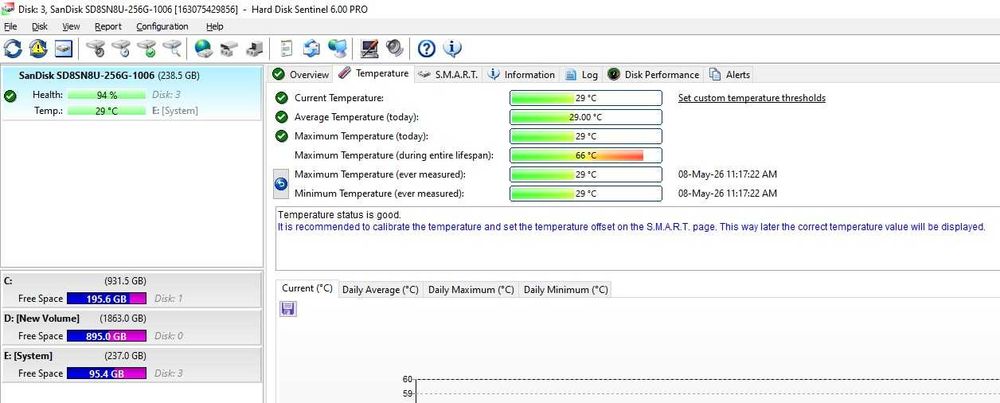Select the SanDisk SD8SN8U-256G-1006 disk entry

(131, 92)
